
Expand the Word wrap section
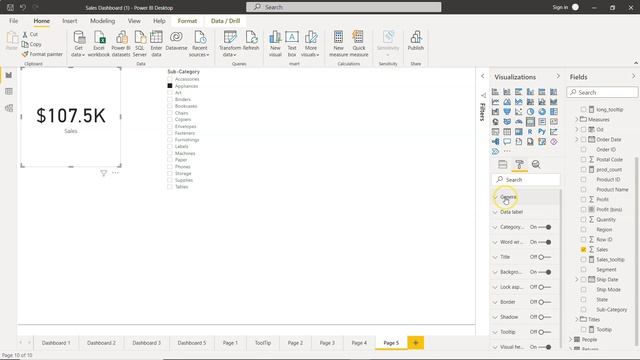click(x=495, y=242)
